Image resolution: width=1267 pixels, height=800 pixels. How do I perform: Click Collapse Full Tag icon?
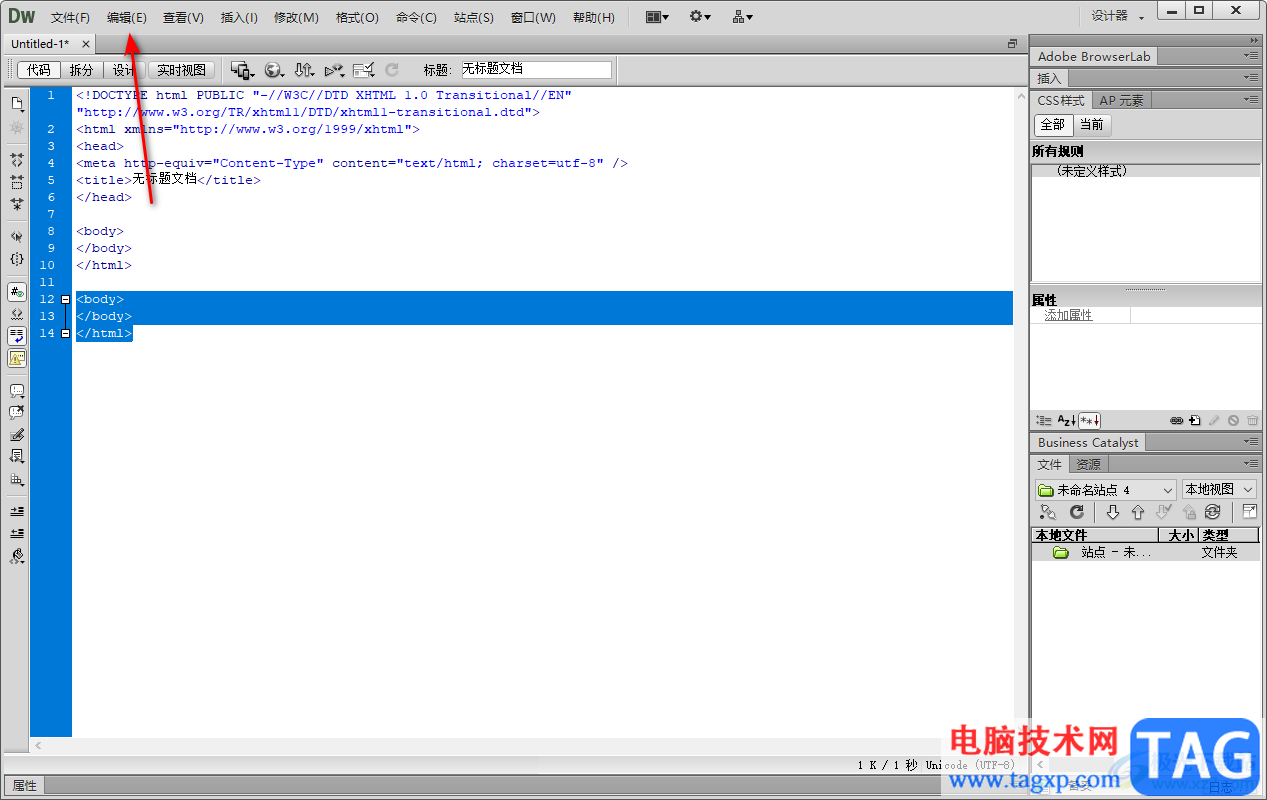(x=17, y=160)
